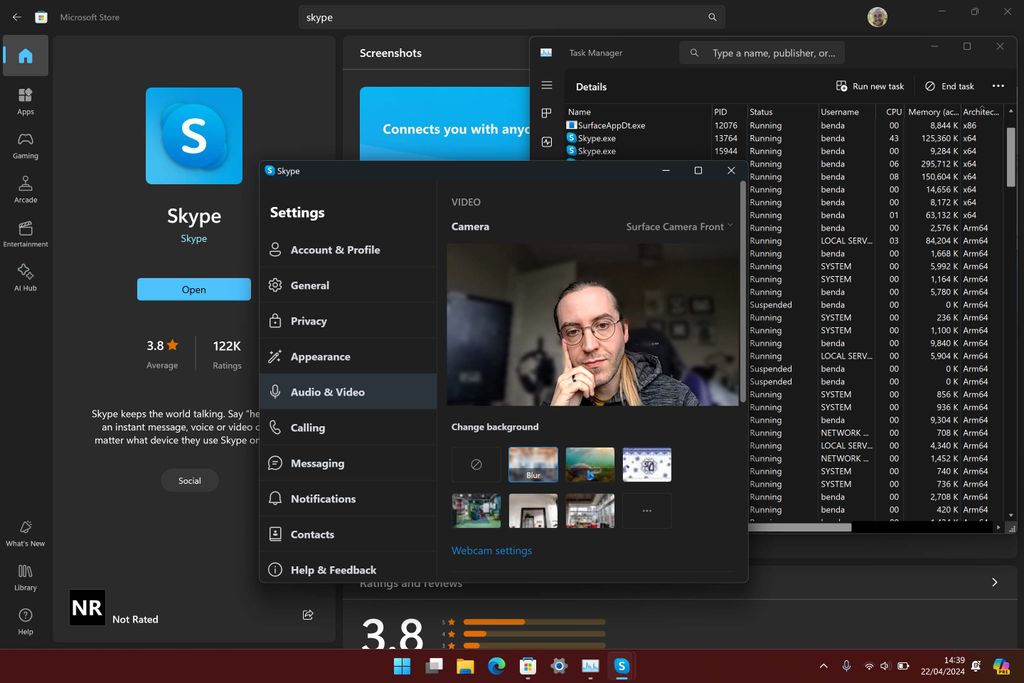Open Task Manager's more options menu
The height and width of the screenshot is (683, 1024).
(998, 86)
